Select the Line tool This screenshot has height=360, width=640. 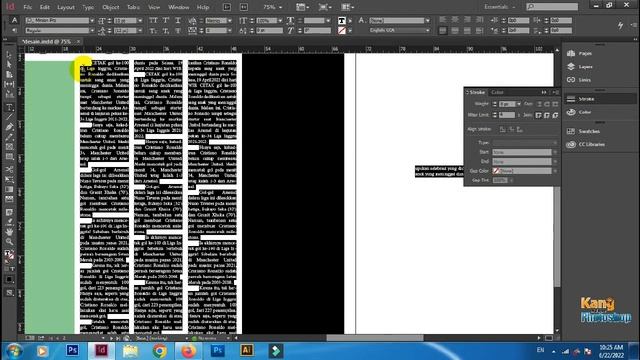point(9,117)
